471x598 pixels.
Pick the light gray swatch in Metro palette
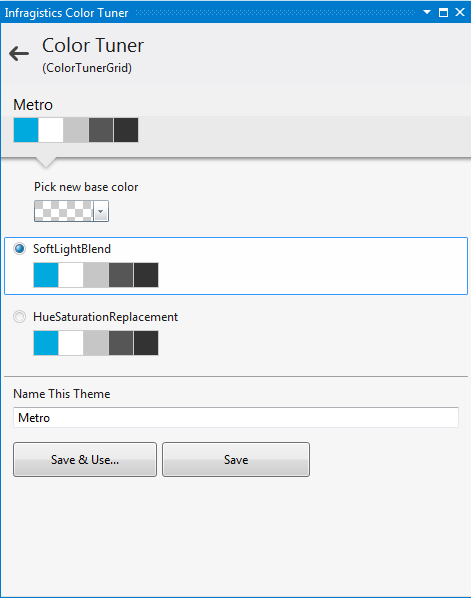[76, 130]
